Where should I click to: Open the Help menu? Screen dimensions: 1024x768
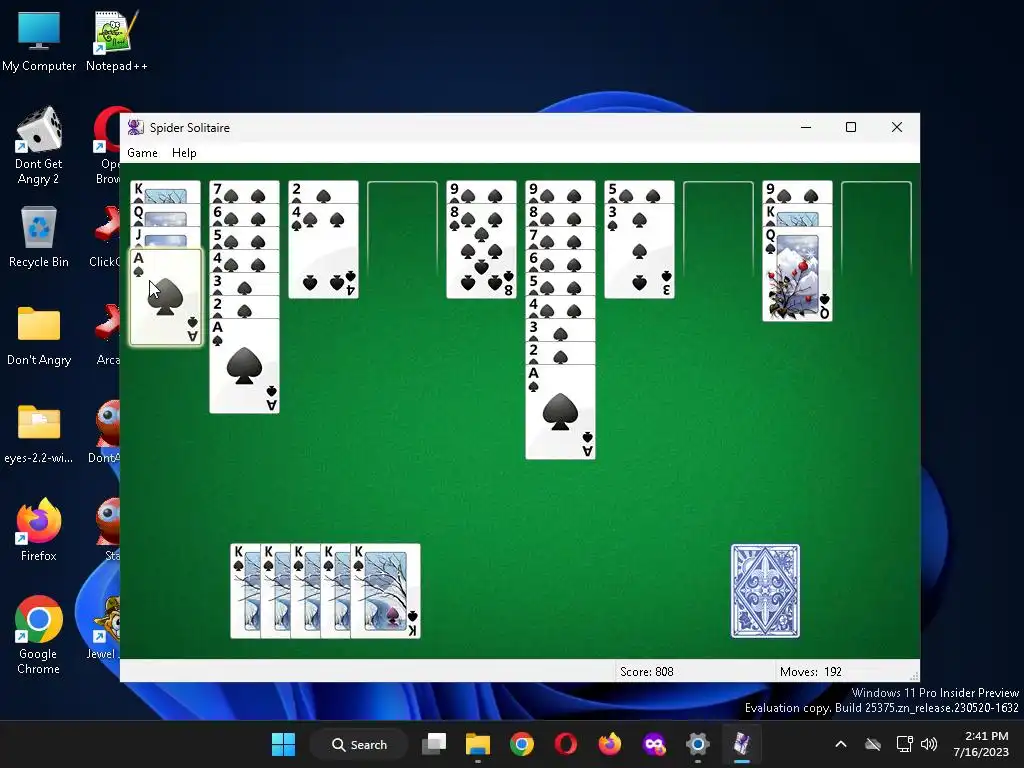pyautogui.click(x=184, y=153)
